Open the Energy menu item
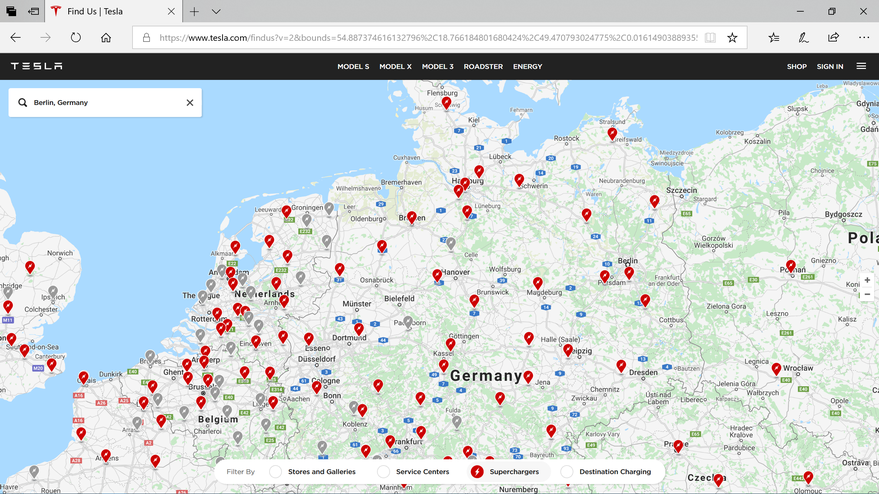 coord(528,66)
